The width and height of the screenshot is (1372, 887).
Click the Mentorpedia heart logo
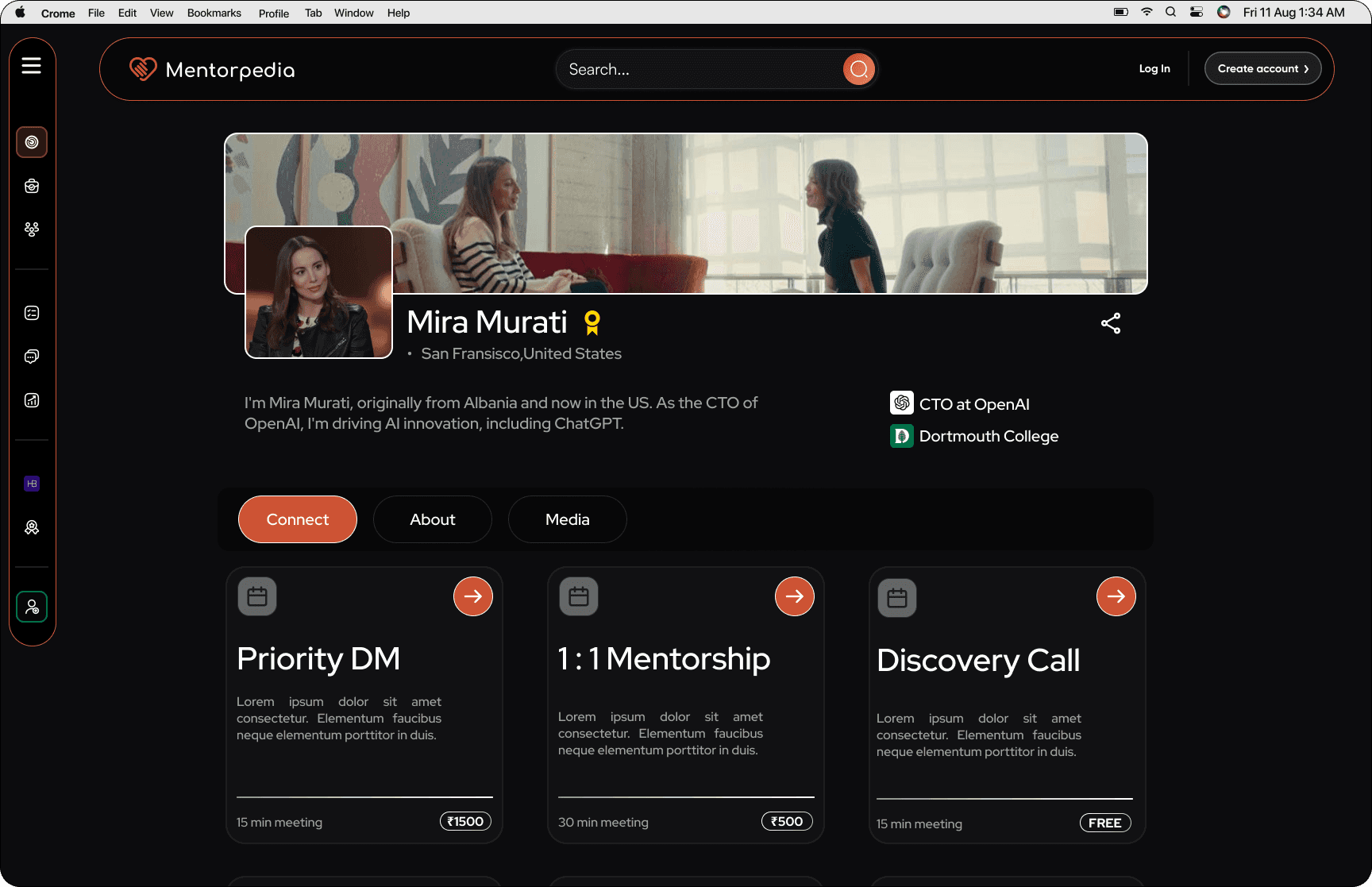(x=143, y=69)
